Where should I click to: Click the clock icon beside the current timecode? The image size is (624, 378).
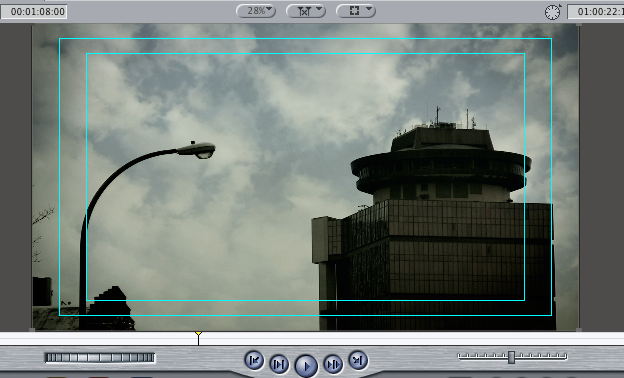click(553, 12)
